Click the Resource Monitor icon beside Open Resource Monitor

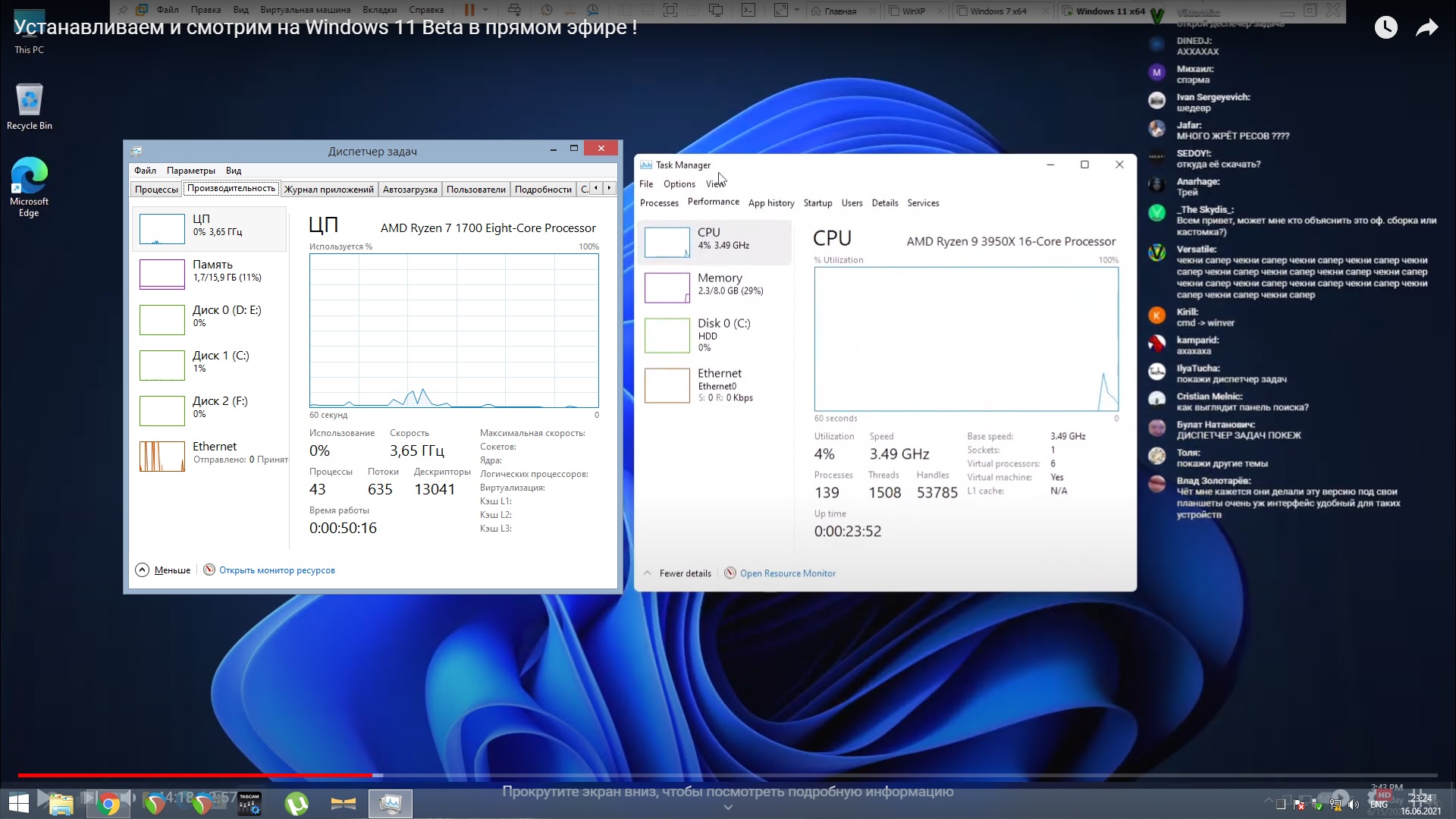pyautogui.click(x=730, y=573)
